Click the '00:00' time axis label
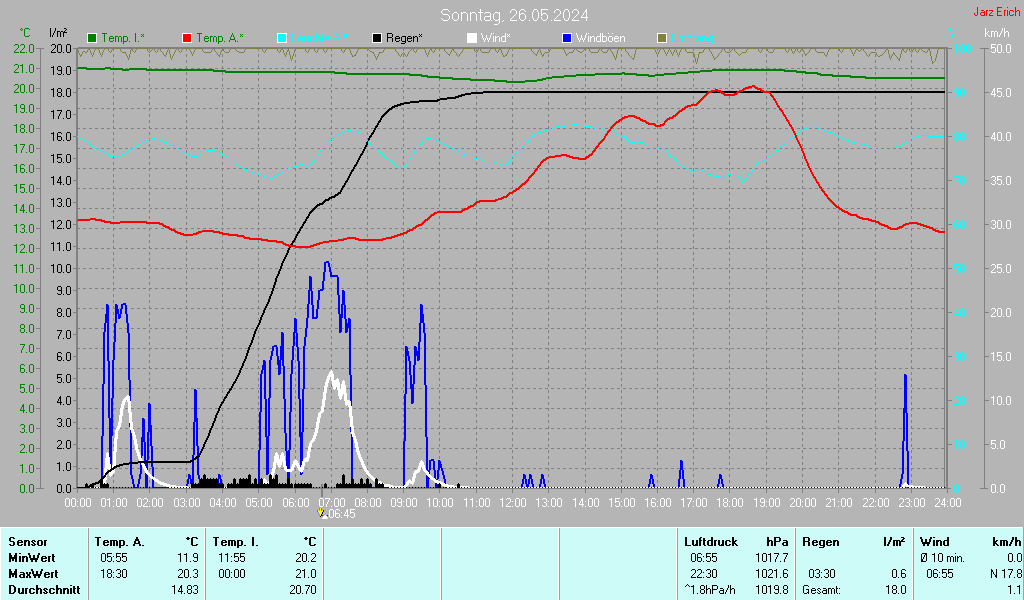This screenshot has height=600, width=1024. (x=78, y=503)
